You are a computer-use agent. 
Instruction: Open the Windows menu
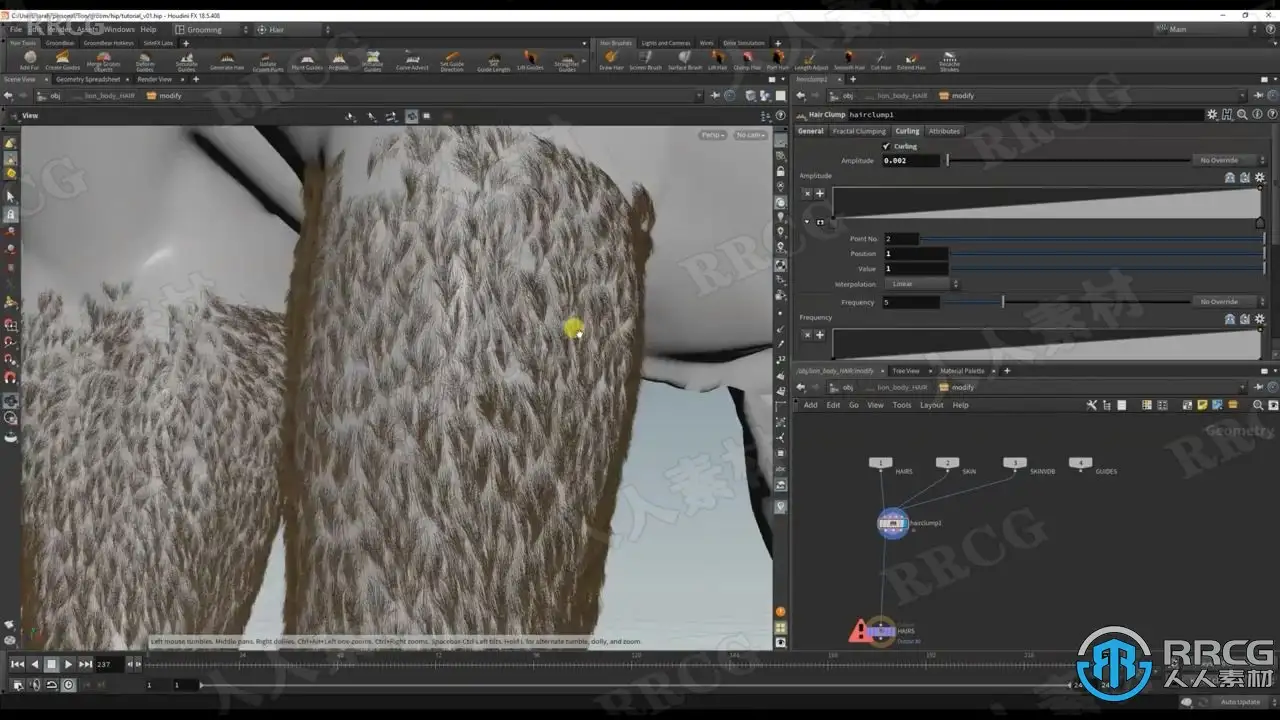click(x=118, y=30)
